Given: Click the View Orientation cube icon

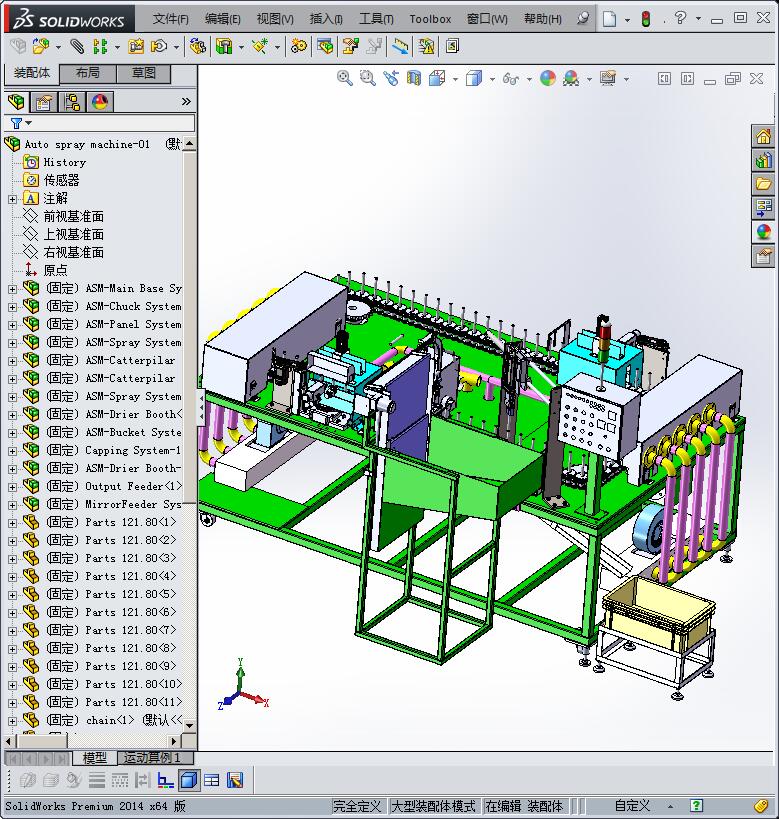Looking at the screenshot, I should [437, 78].
